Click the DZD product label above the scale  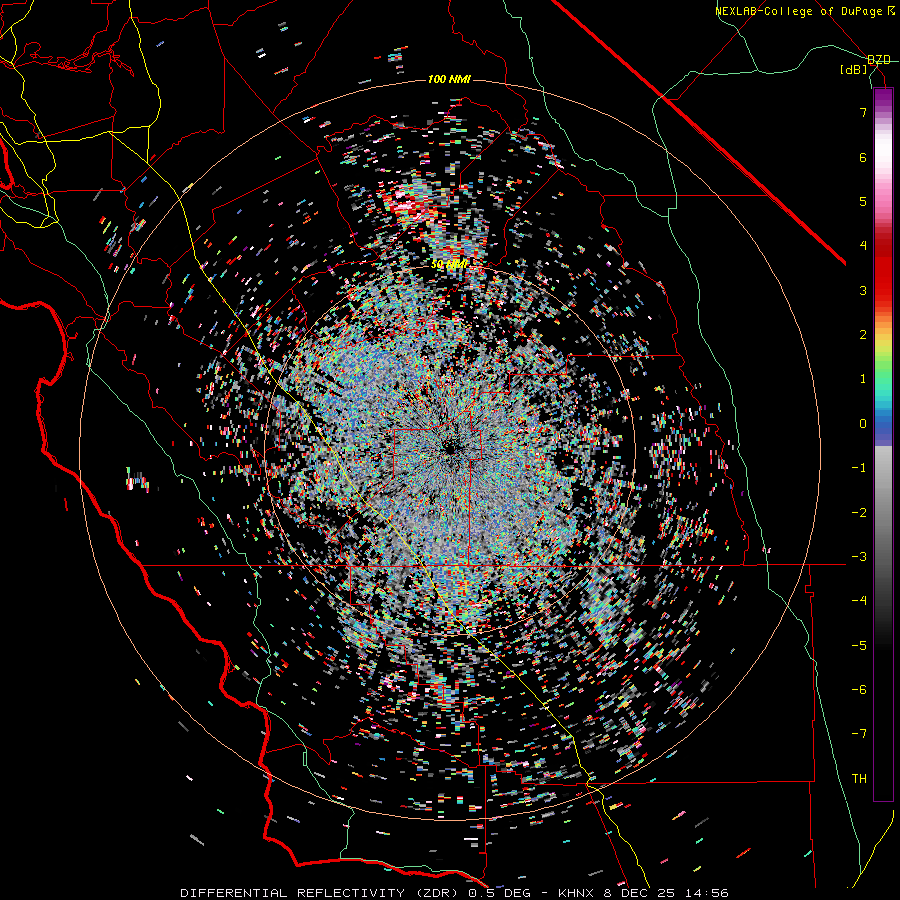[879, 60]
